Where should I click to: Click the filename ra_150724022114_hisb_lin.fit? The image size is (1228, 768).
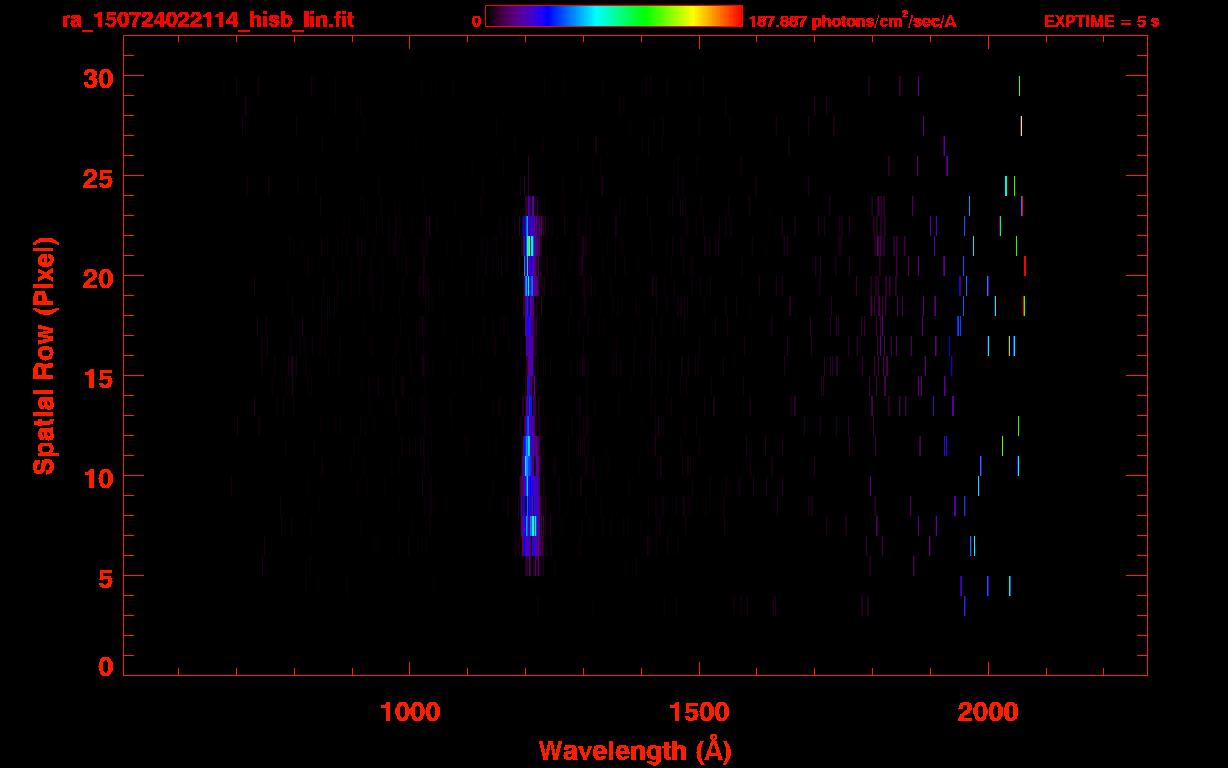coord(206,19)
